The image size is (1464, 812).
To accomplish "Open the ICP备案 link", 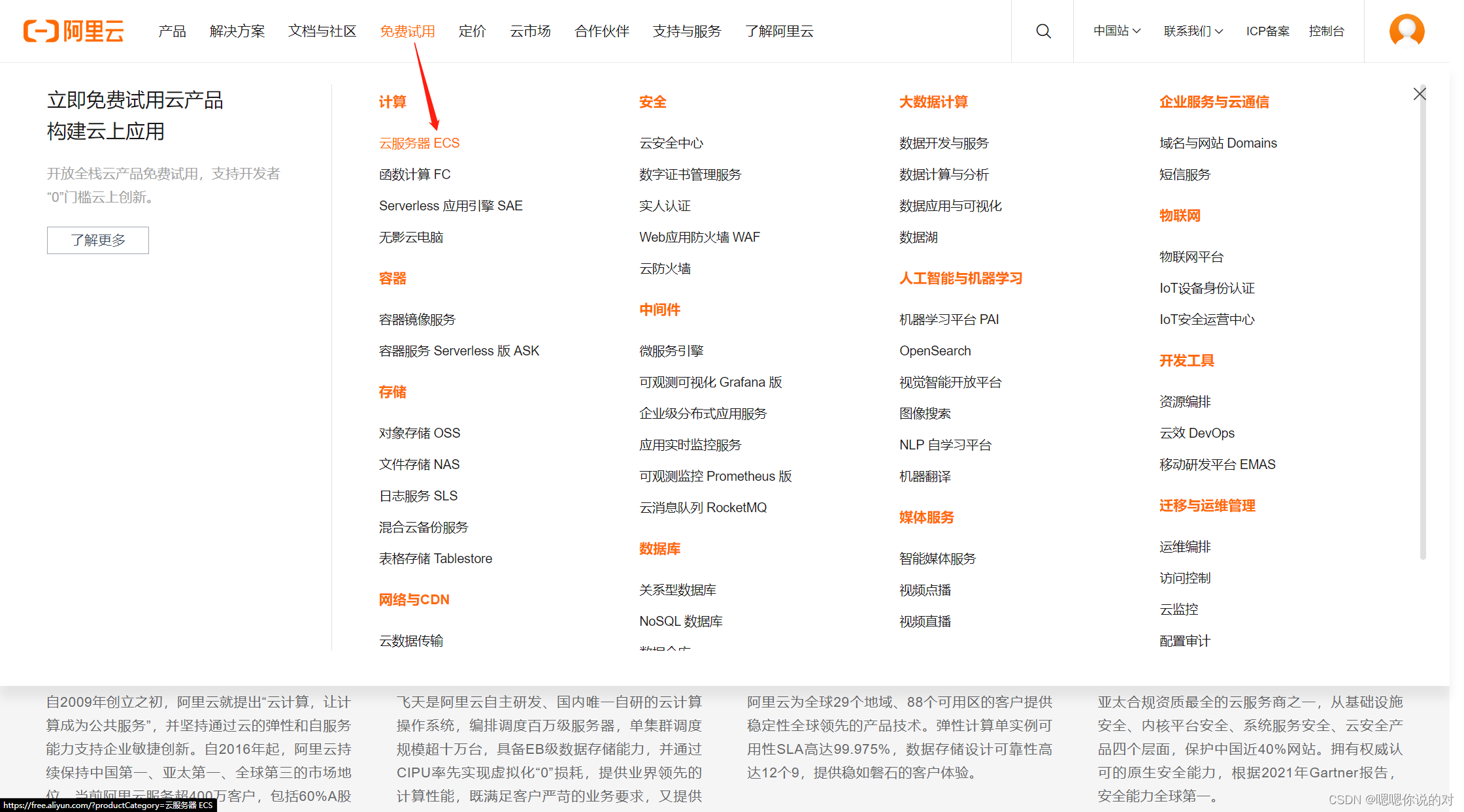I will (x=1267, y=31).
